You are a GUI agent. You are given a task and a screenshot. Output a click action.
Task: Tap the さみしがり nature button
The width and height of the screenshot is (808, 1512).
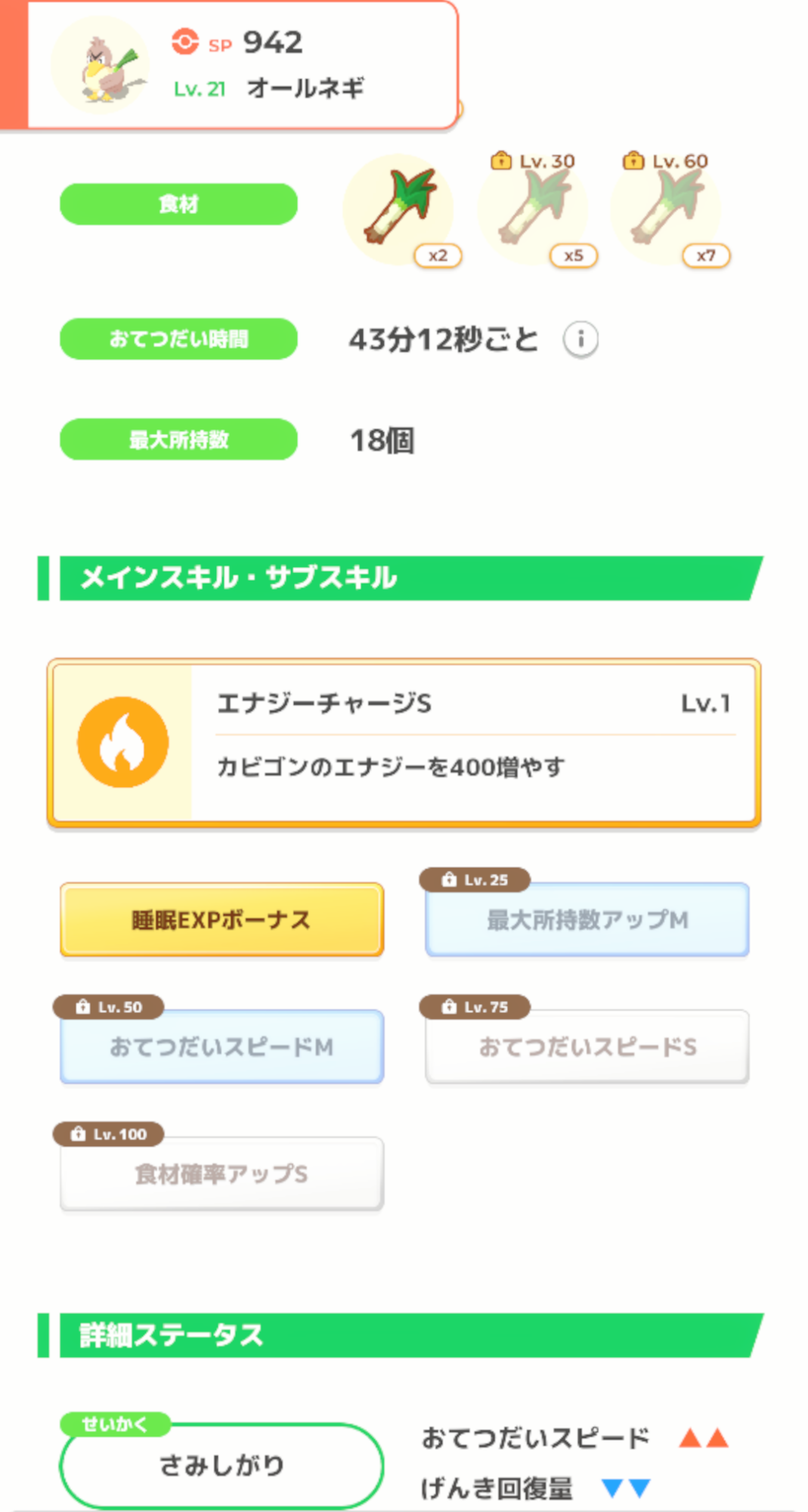coord(221,1465)
